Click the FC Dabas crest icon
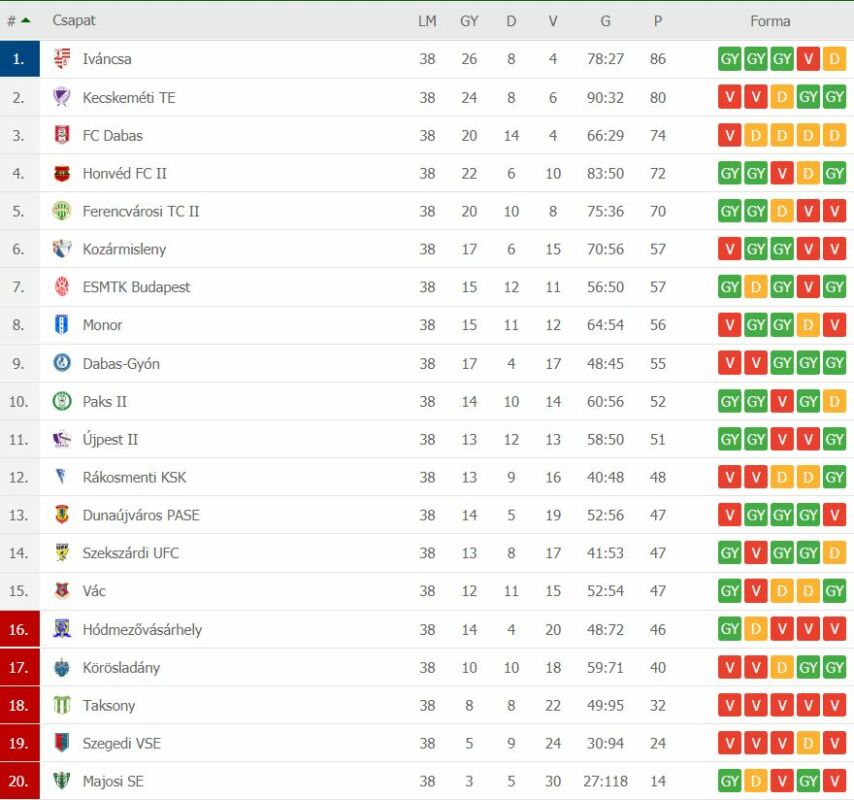 pos(62,135)
